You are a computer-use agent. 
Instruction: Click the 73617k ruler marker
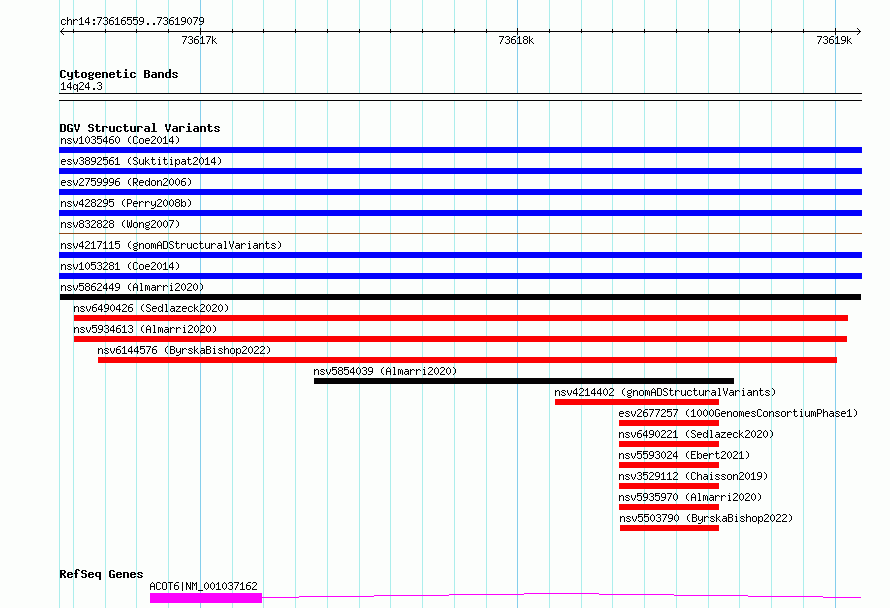click(199, 40)
